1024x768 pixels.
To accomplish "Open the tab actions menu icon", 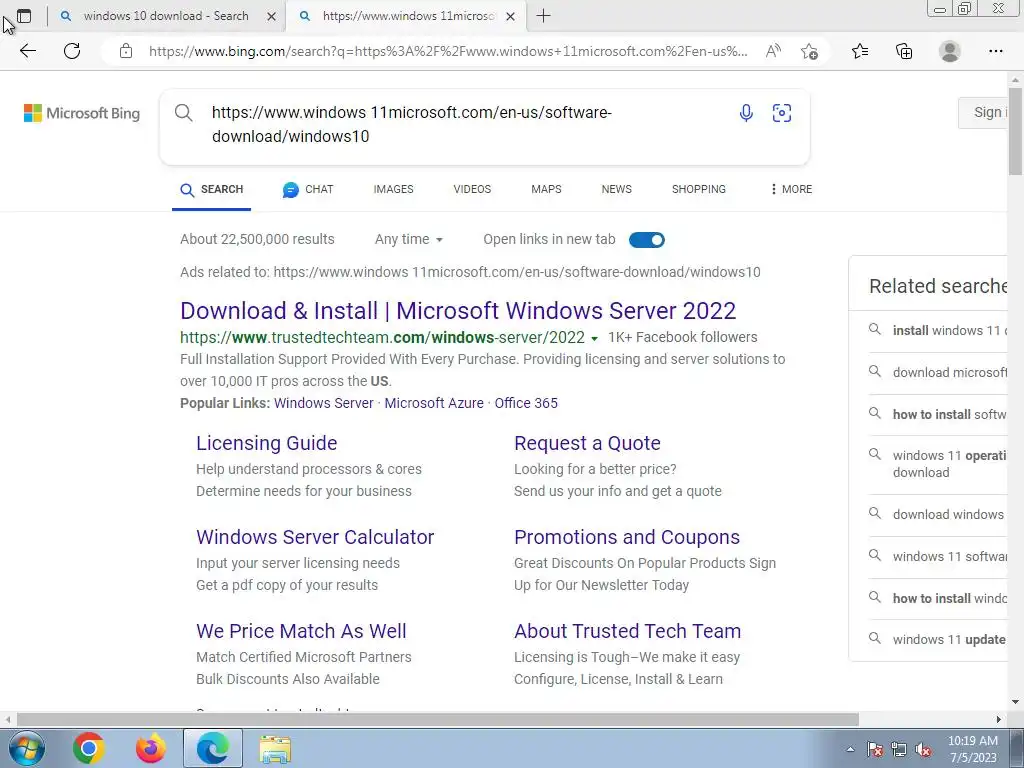I will point(24,16).
